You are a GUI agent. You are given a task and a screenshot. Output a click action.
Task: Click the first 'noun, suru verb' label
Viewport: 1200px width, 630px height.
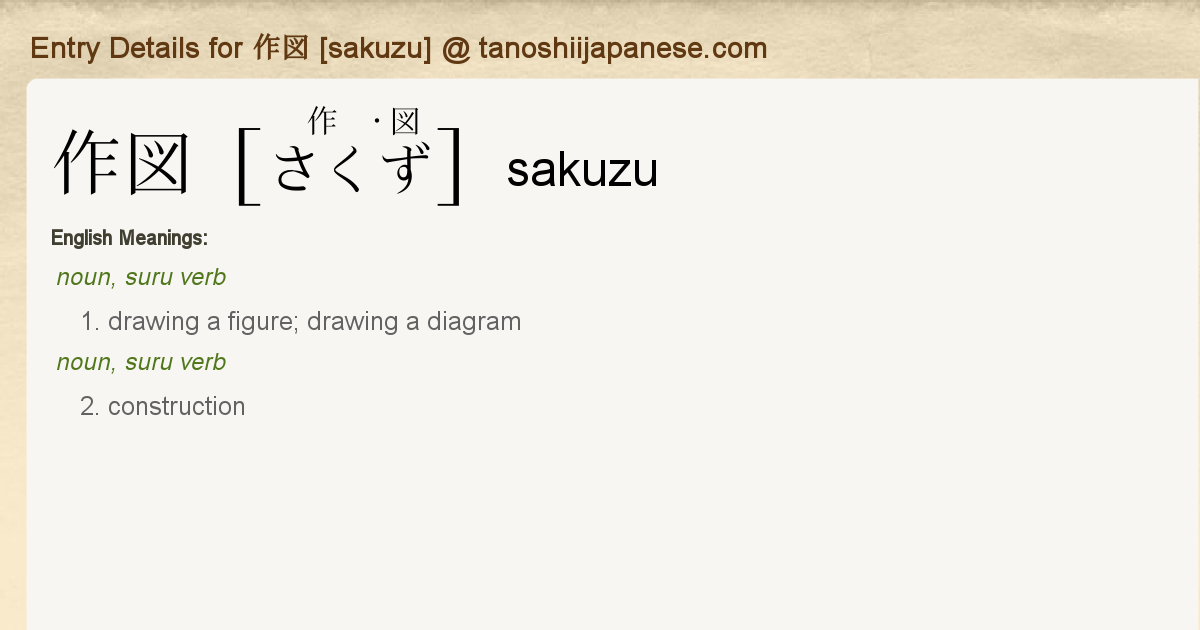[x=141, y=277]
